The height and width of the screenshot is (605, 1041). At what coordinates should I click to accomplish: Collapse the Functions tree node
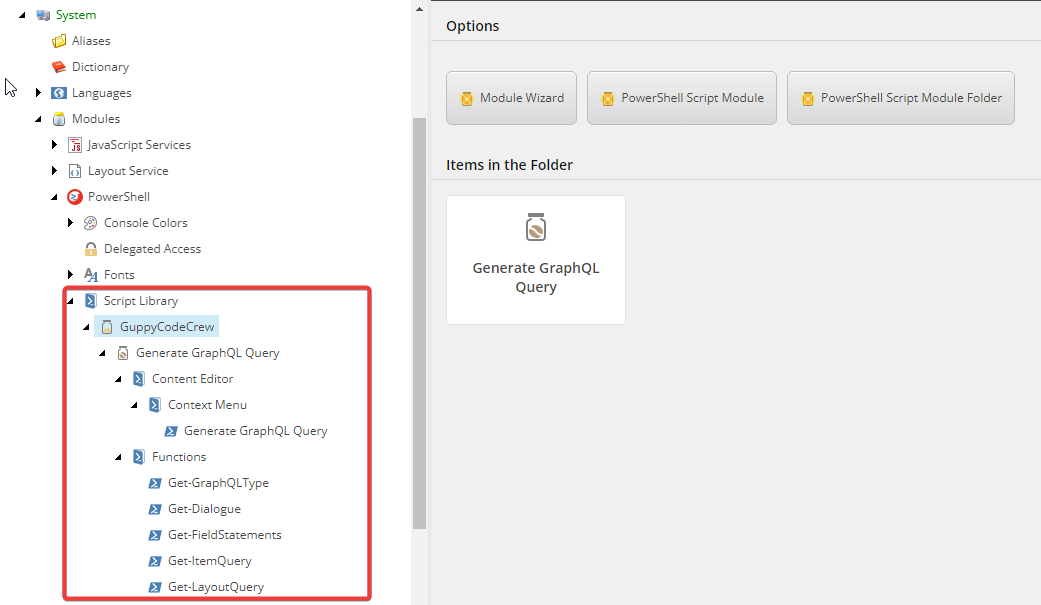pos(117,456)
